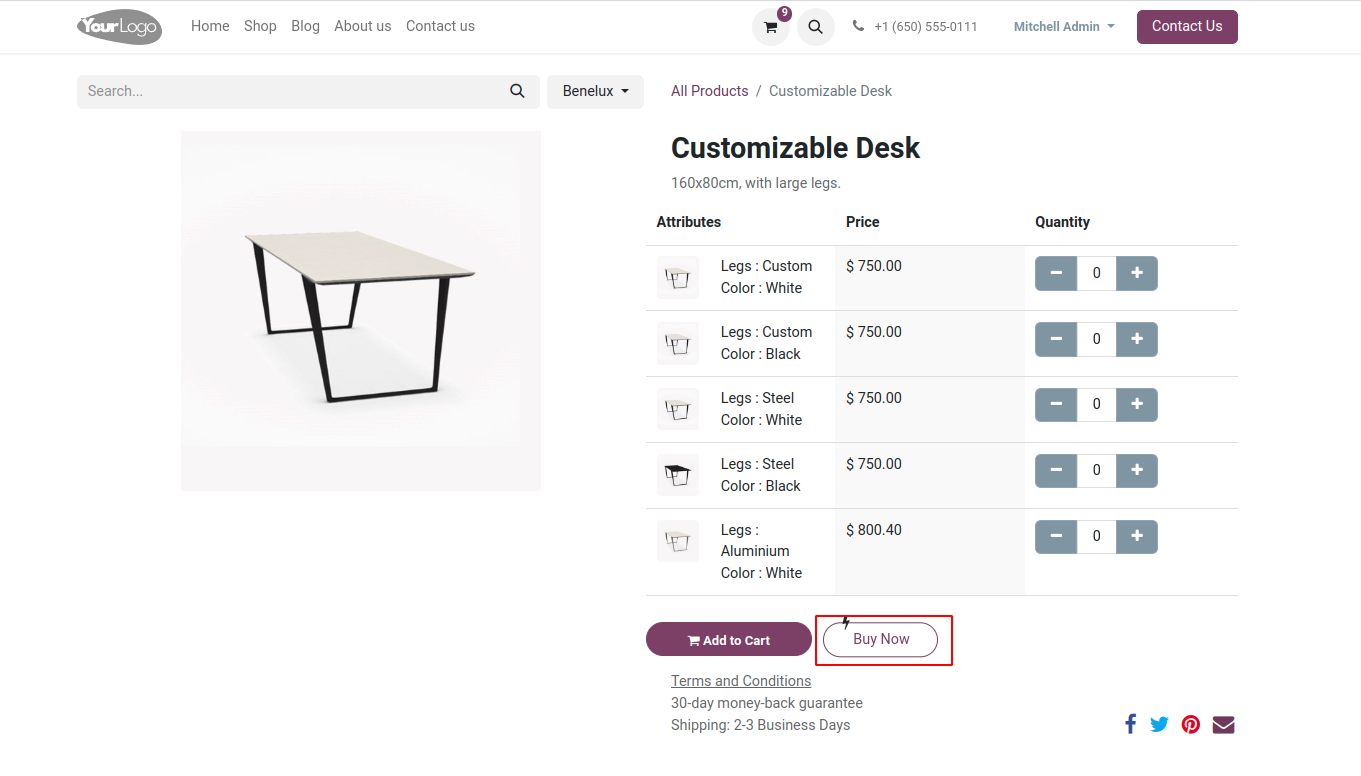
Task: Share product by email icon
Action: [1223, 725]
